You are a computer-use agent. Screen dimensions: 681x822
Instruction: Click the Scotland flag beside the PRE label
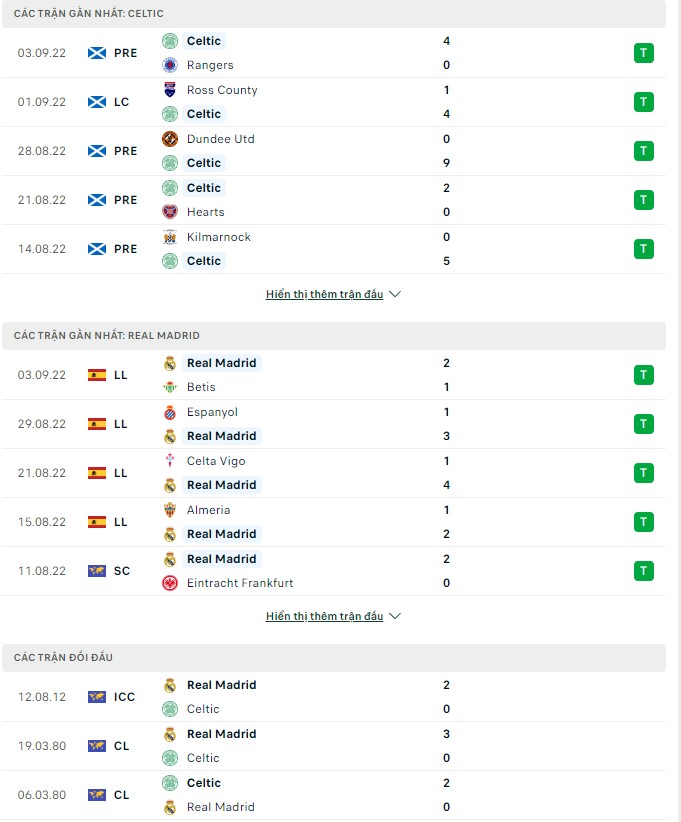point(94,52)
